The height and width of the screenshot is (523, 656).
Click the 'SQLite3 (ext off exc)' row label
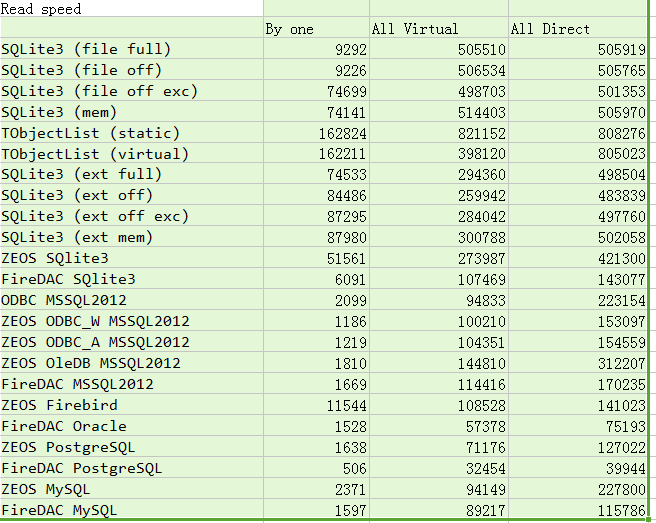coord(132,216)
